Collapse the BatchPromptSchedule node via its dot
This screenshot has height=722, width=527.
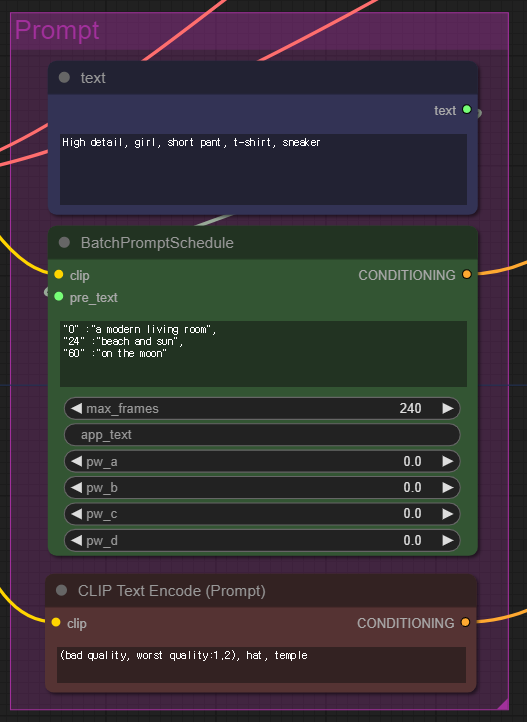pos(64,242)
